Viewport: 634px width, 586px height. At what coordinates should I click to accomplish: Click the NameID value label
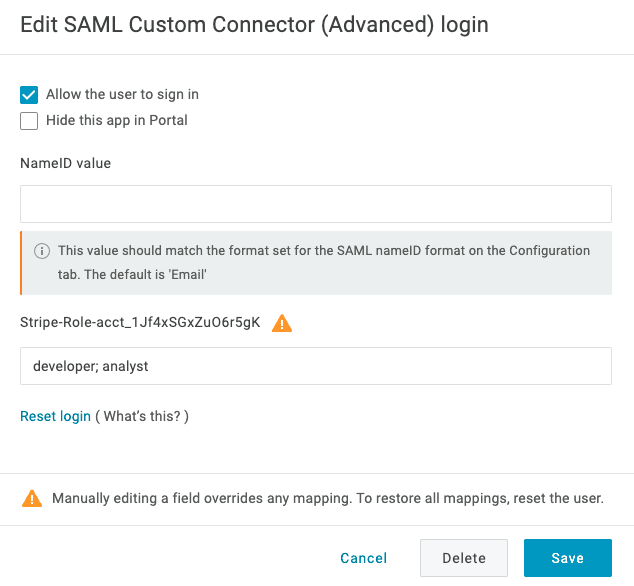(66, 163)
